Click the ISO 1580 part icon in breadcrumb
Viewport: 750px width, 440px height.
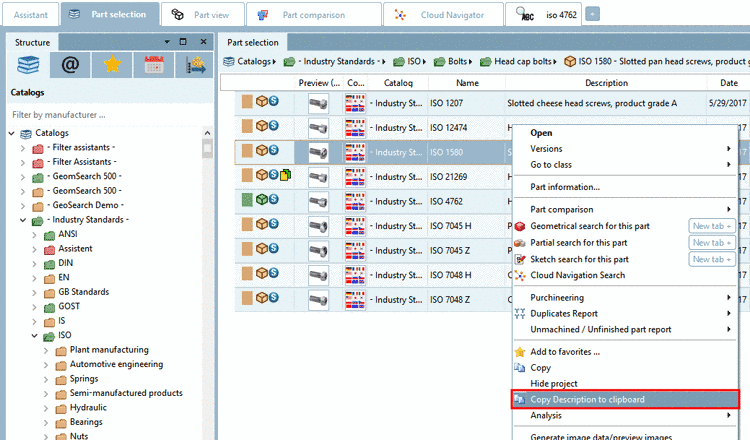tap(570, 61)
